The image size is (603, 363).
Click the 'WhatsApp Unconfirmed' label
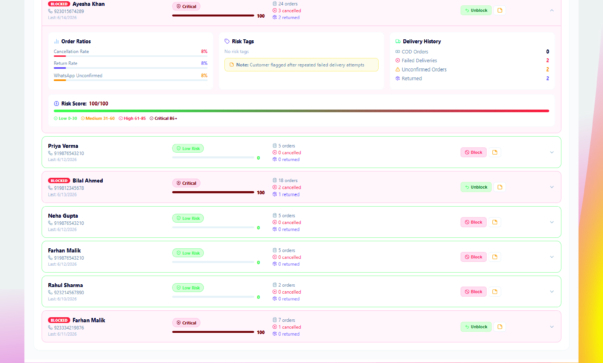click(x=78, y=76)
